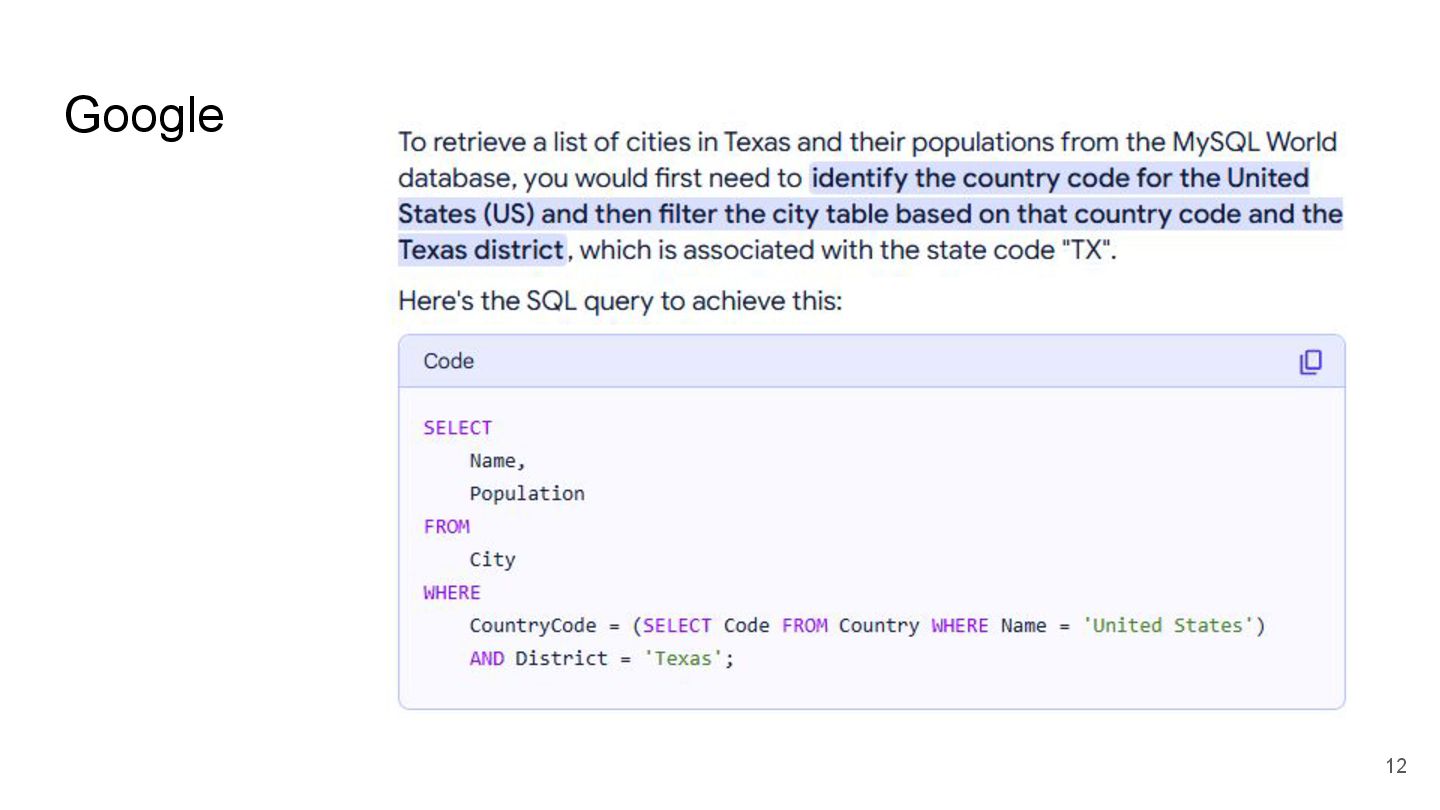Click highlighted text 'identify the country code for the United'
The height and width of the screenshot is (810, 1440).
click(x=1060, y=178)
